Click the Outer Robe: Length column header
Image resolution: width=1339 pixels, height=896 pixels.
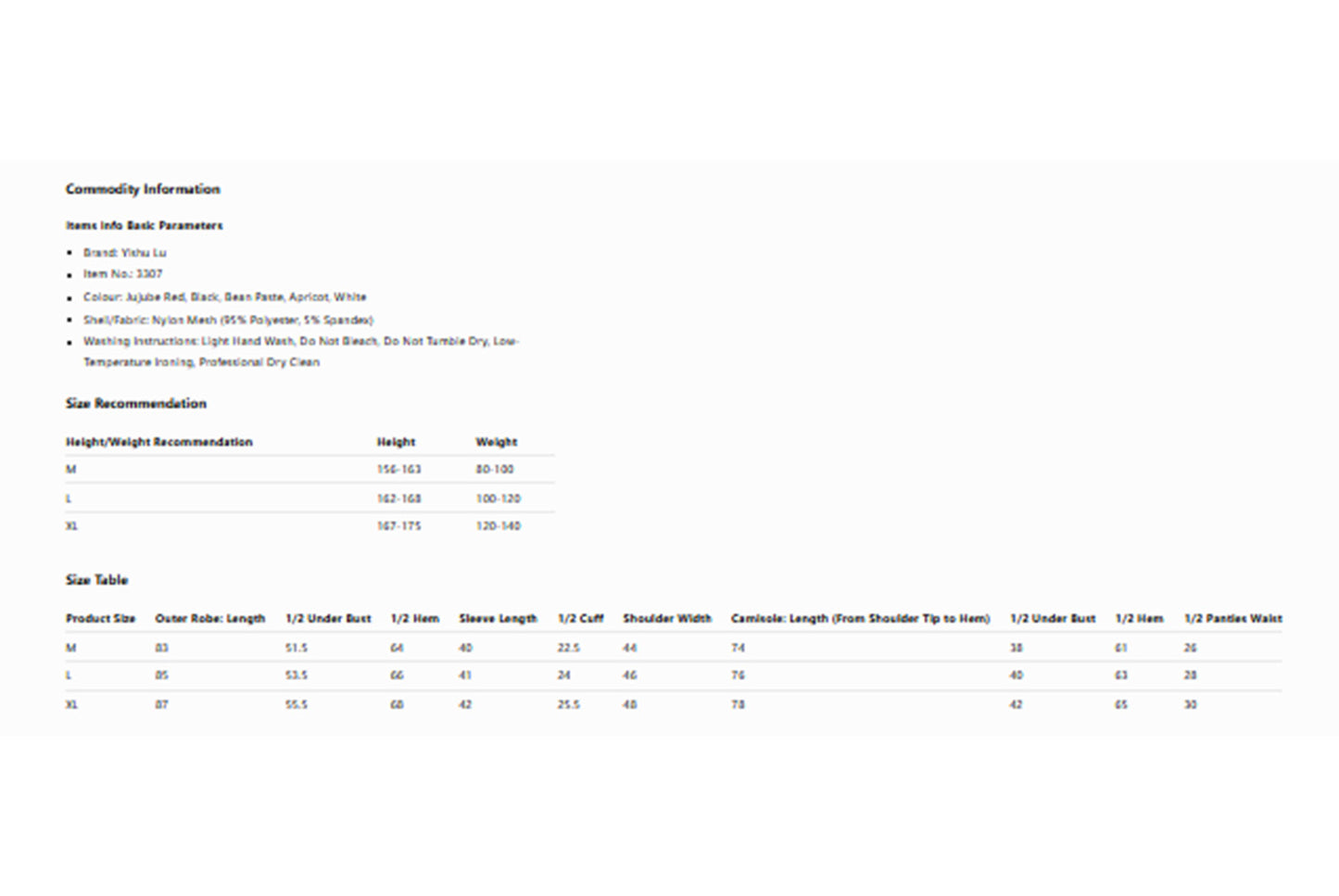coord(209,618)
